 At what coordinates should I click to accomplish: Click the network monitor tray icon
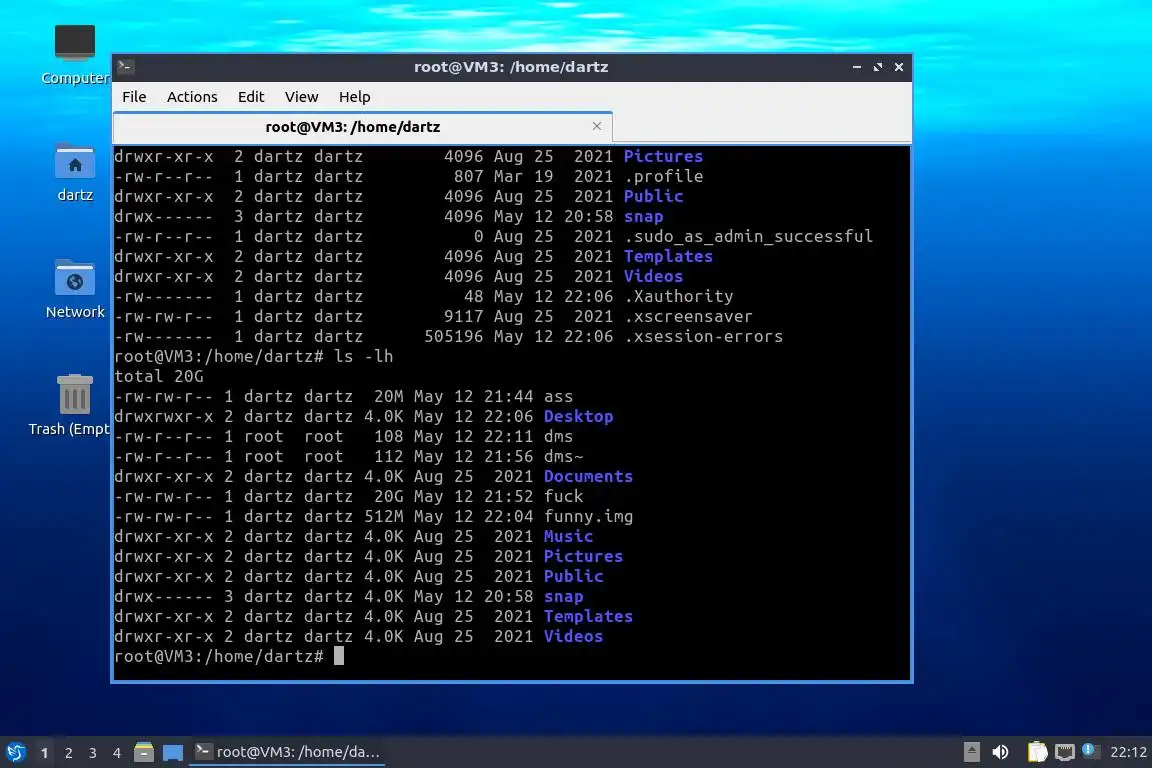[x=1064, y=752]
